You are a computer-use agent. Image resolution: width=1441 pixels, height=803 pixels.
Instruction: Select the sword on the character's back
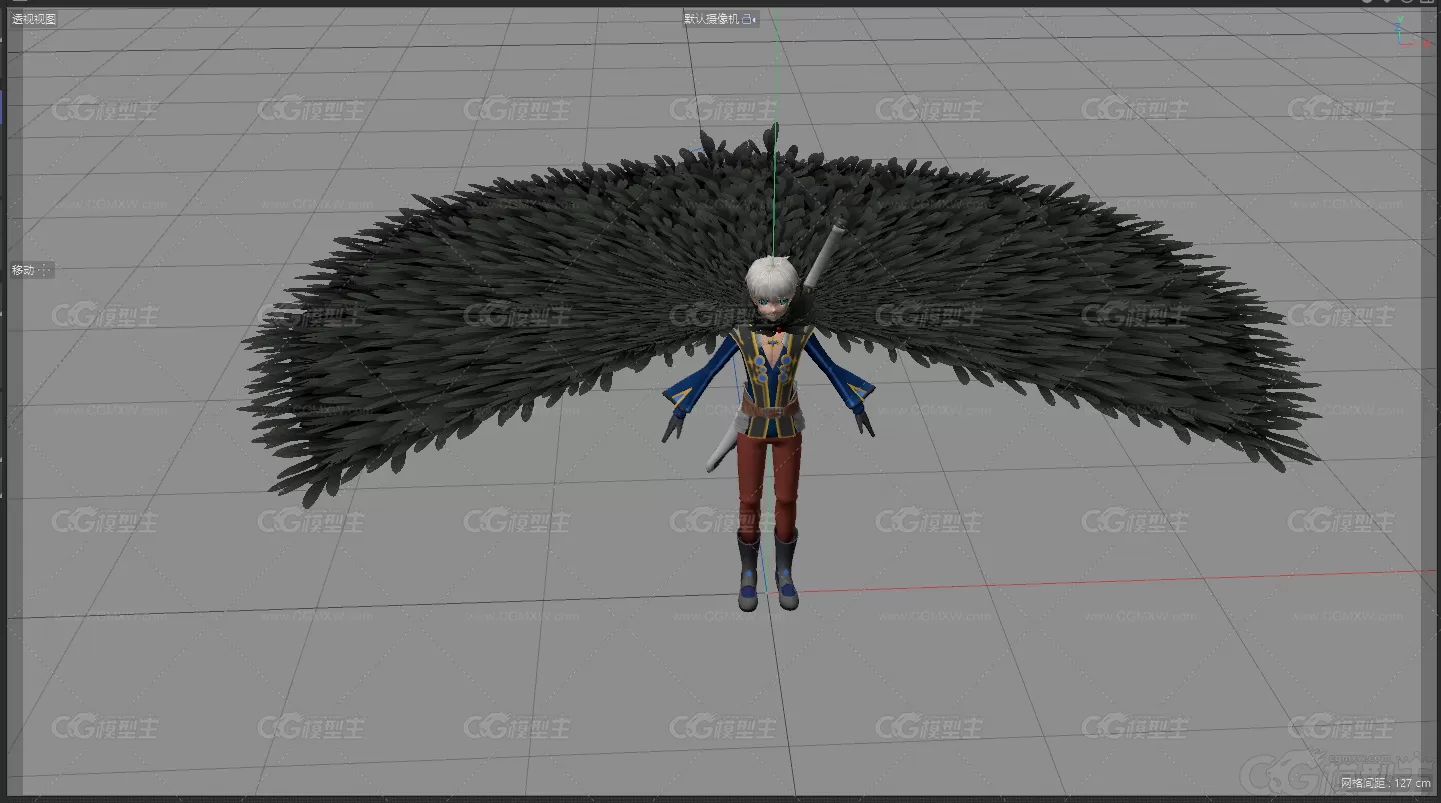[x=826, y=256]
